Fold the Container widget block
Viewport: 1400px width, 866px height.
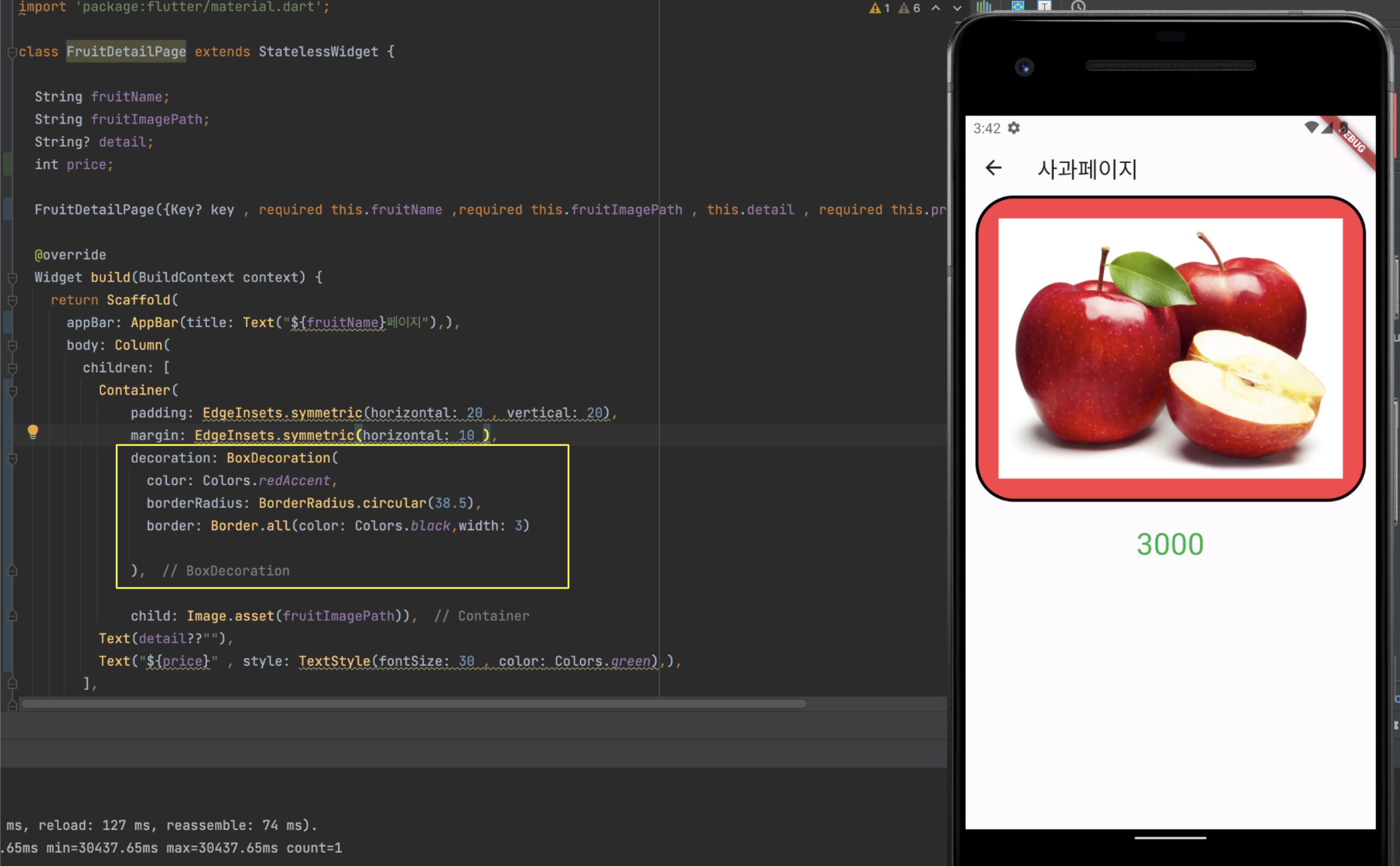[12, 391]
